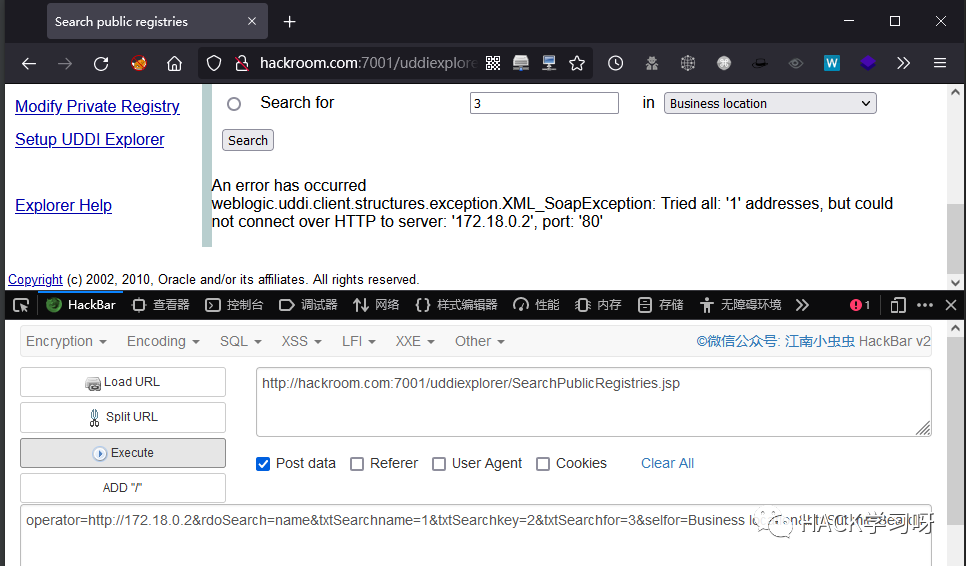
Task: Close the Search public registries tab
Action: pyautogui.click(x=251, y=21)
